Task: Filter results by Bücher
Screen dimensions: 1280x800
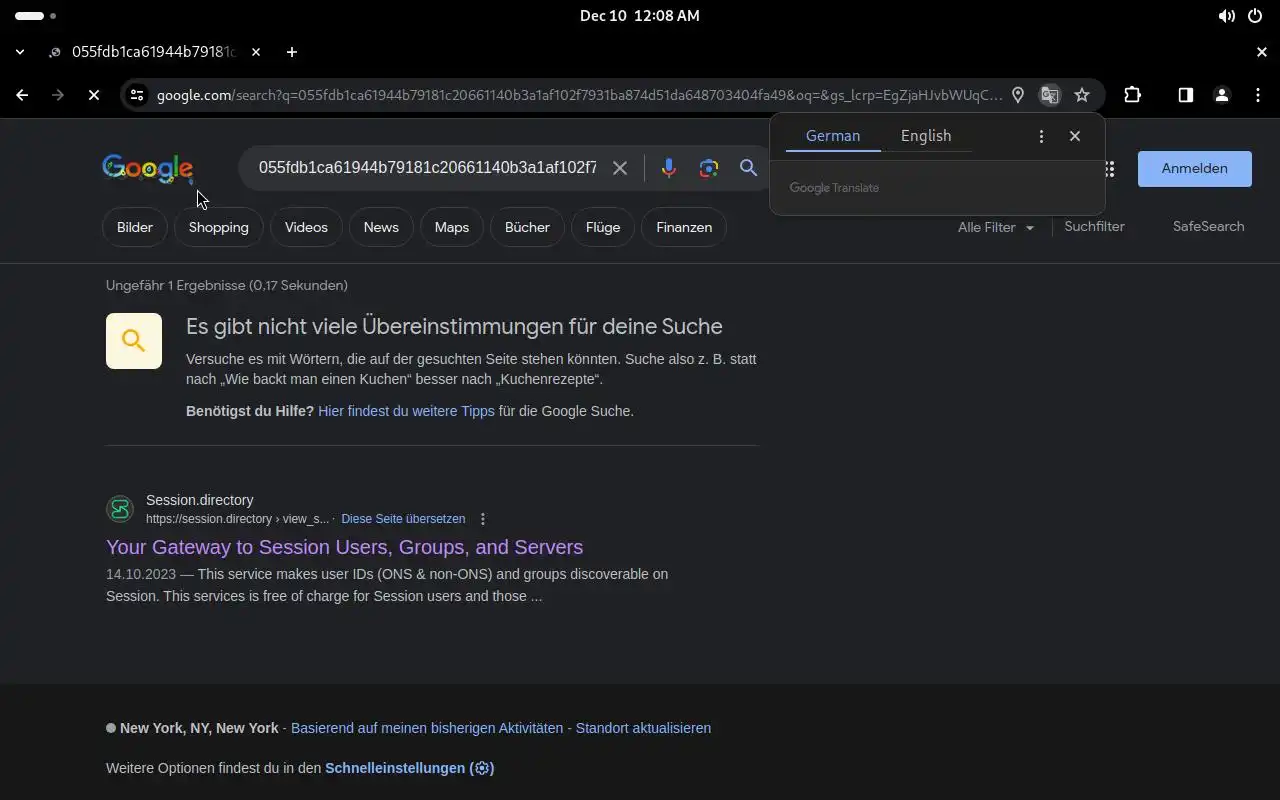Action: (x=527, y=227)
